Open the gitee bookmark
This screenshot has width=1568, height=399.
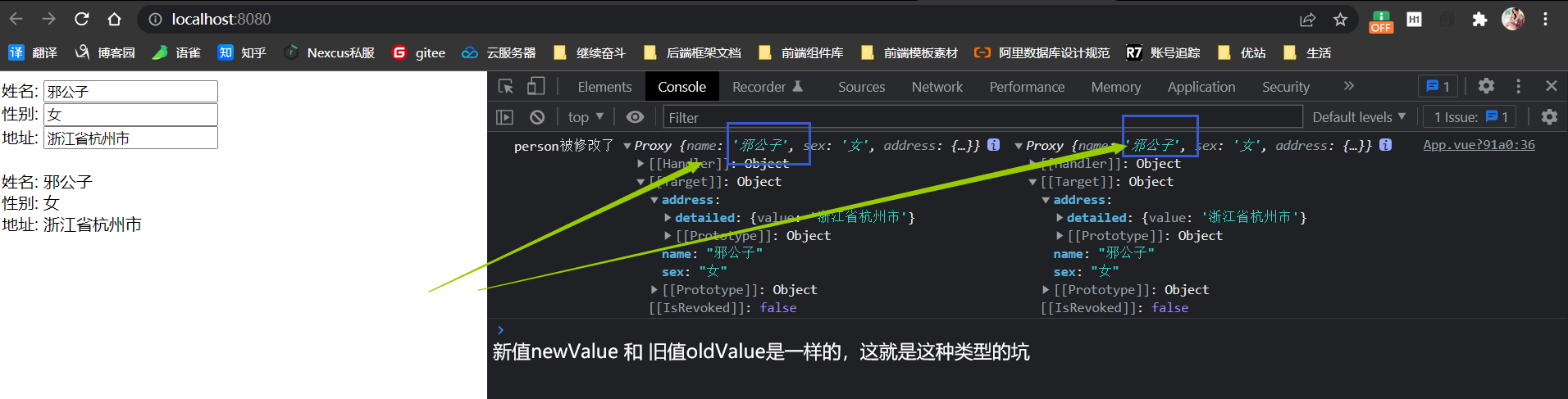pos(418,52)
